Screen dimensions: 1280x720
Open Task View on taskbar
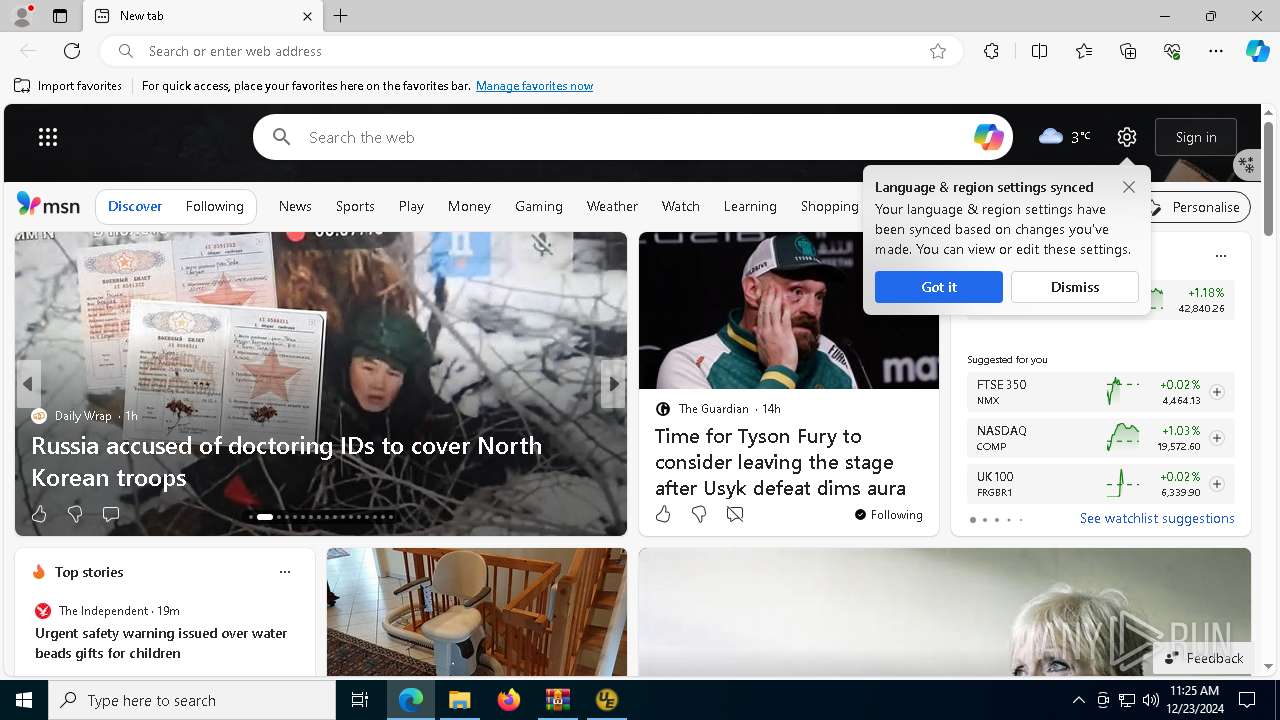pyautogui.click(x=360, y=700)
